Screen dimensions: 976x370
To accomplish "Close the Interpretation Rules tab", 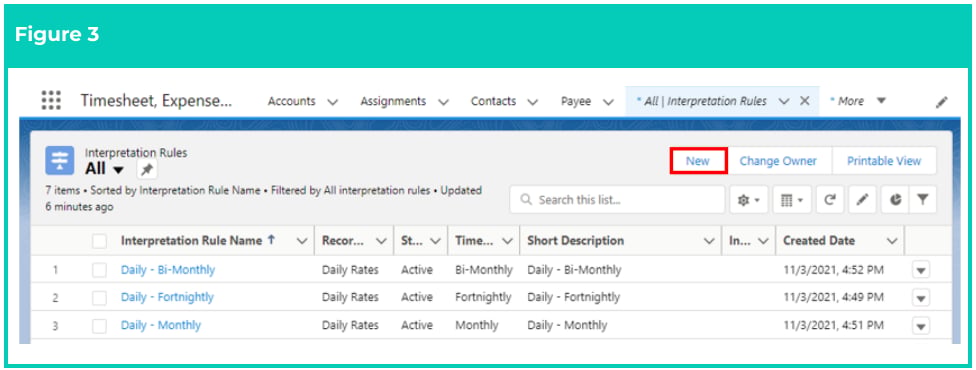I will [x=804, y=101].
